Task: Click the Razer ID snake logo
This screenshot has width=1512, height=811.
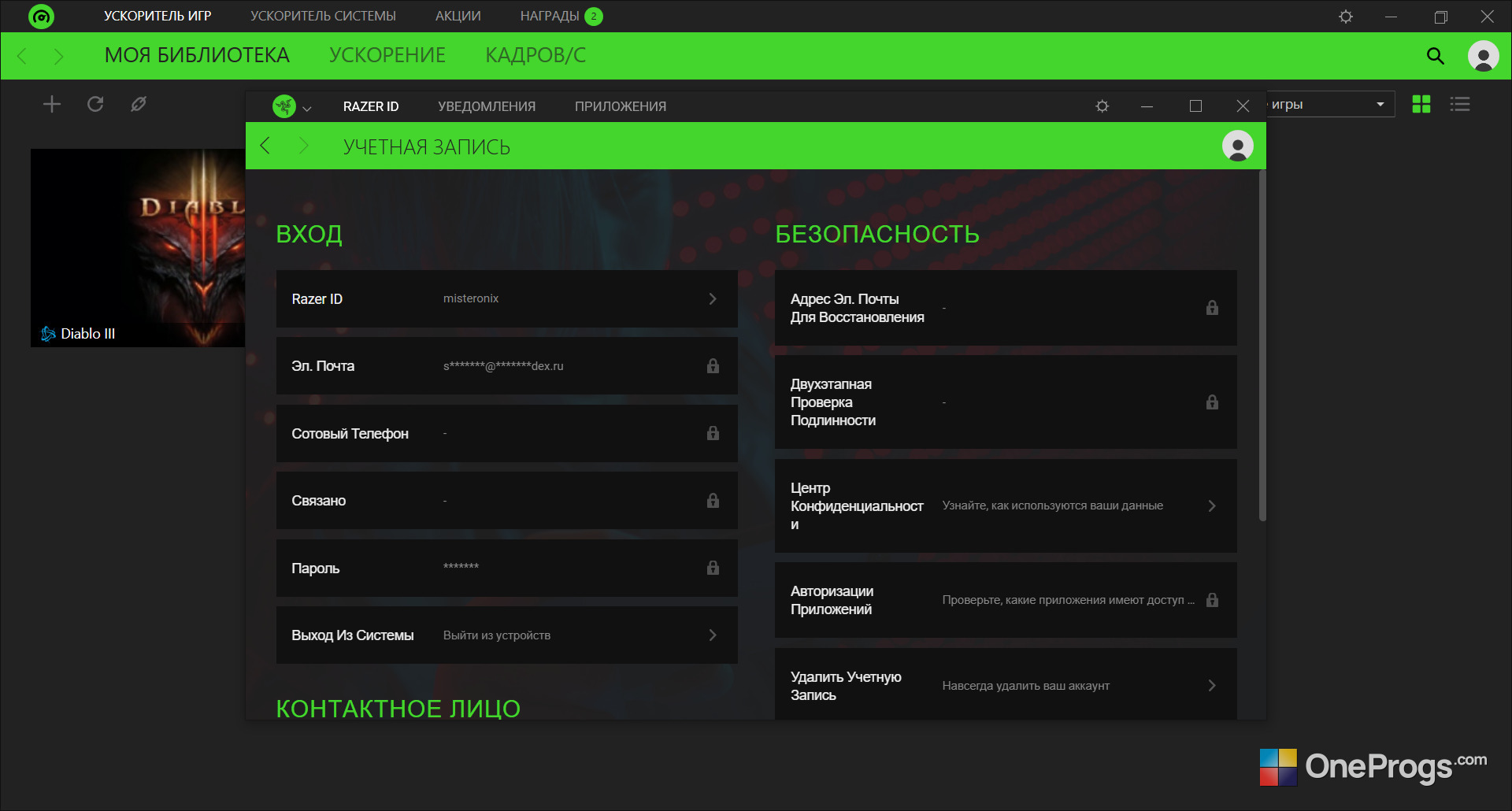Action: [284, 106]
